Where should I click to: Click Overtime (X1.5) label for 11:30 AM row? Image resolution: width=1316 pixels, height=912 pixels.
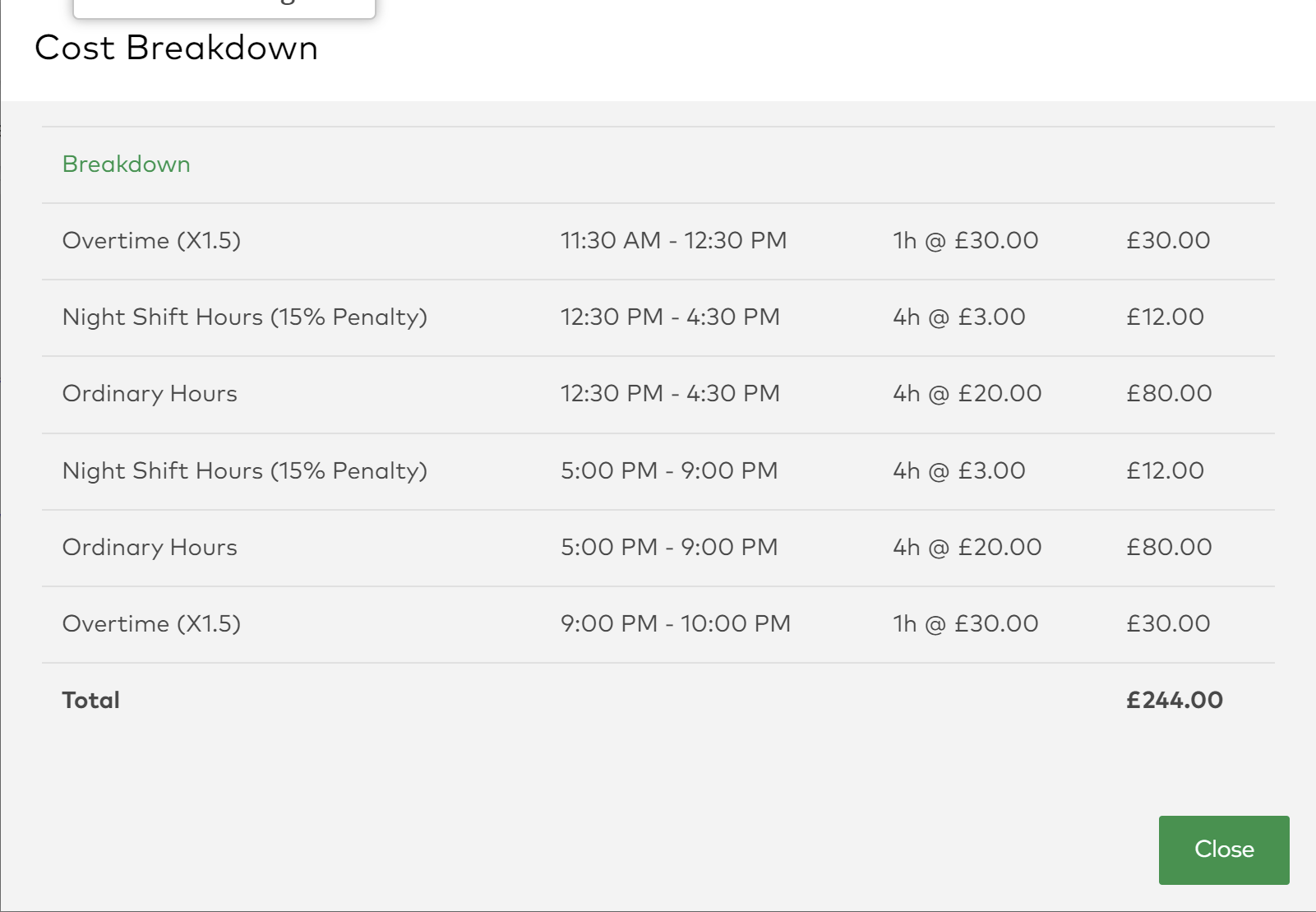151,240
